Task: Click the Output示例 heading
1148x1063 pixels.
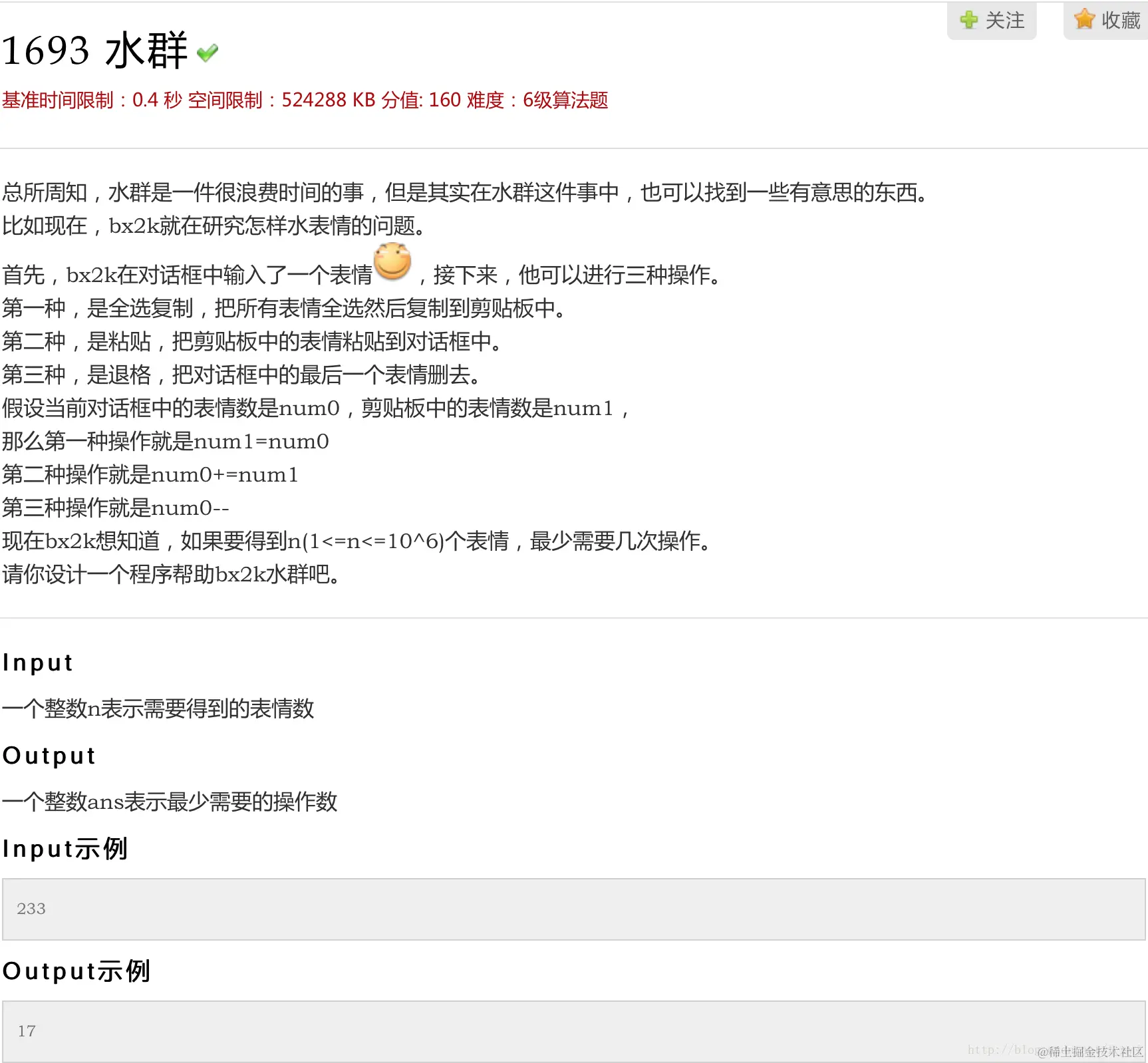Action: click(x=76, y=971)
